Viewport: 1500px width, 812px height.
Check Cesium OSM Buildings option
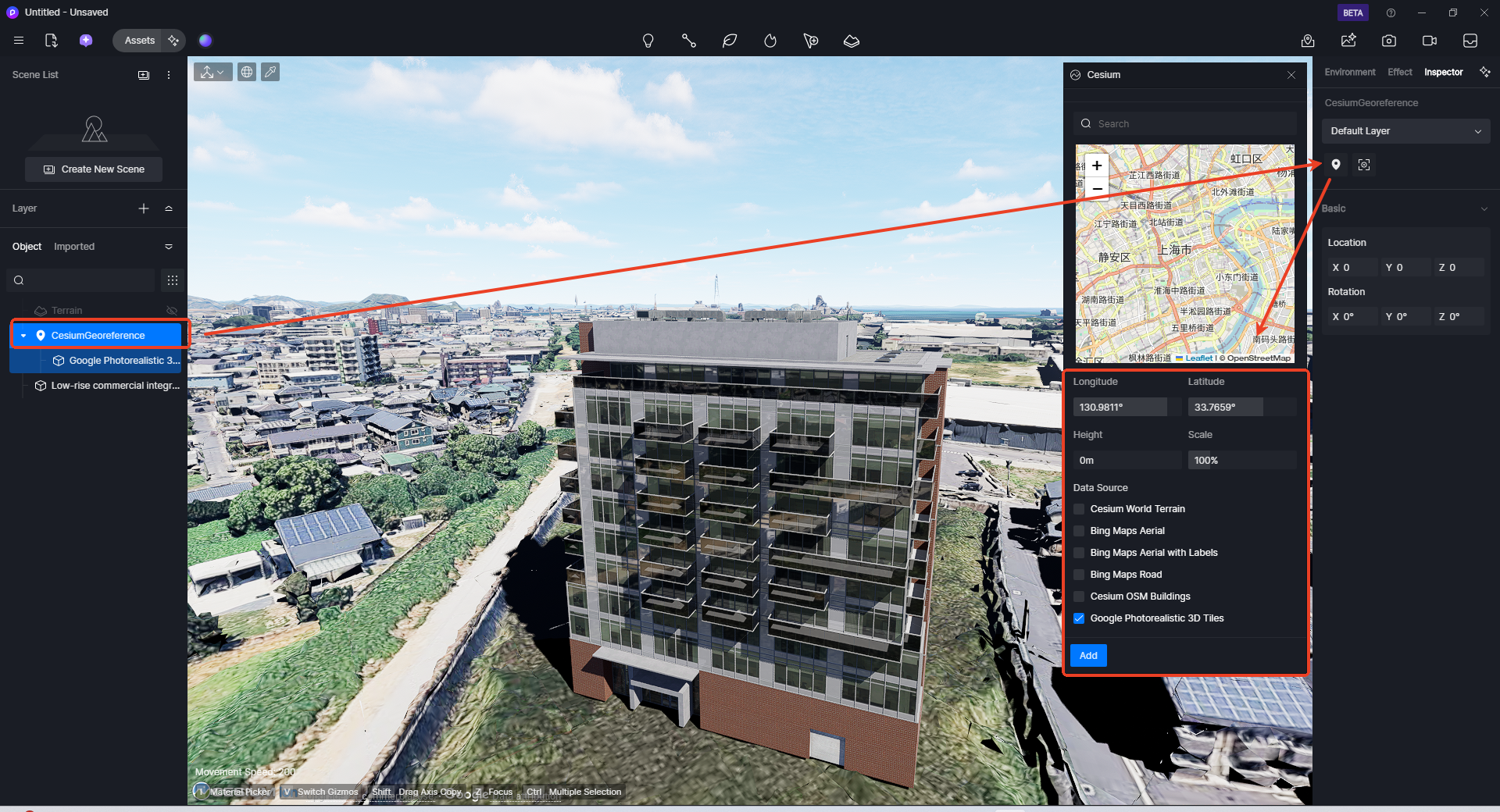[1079, 597]
